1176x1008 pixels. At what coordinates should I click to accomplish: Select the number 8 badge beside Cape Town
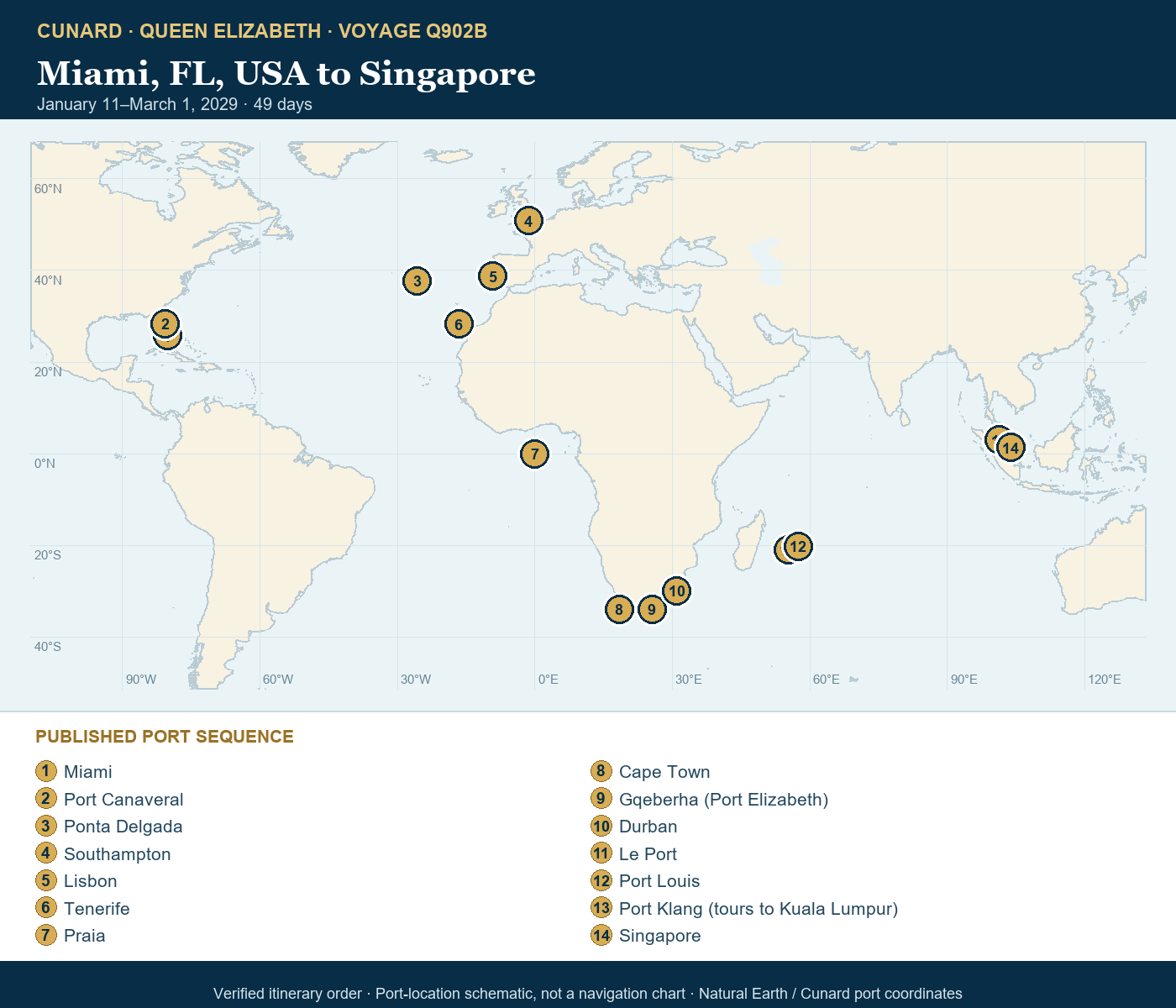click(601, 771)
